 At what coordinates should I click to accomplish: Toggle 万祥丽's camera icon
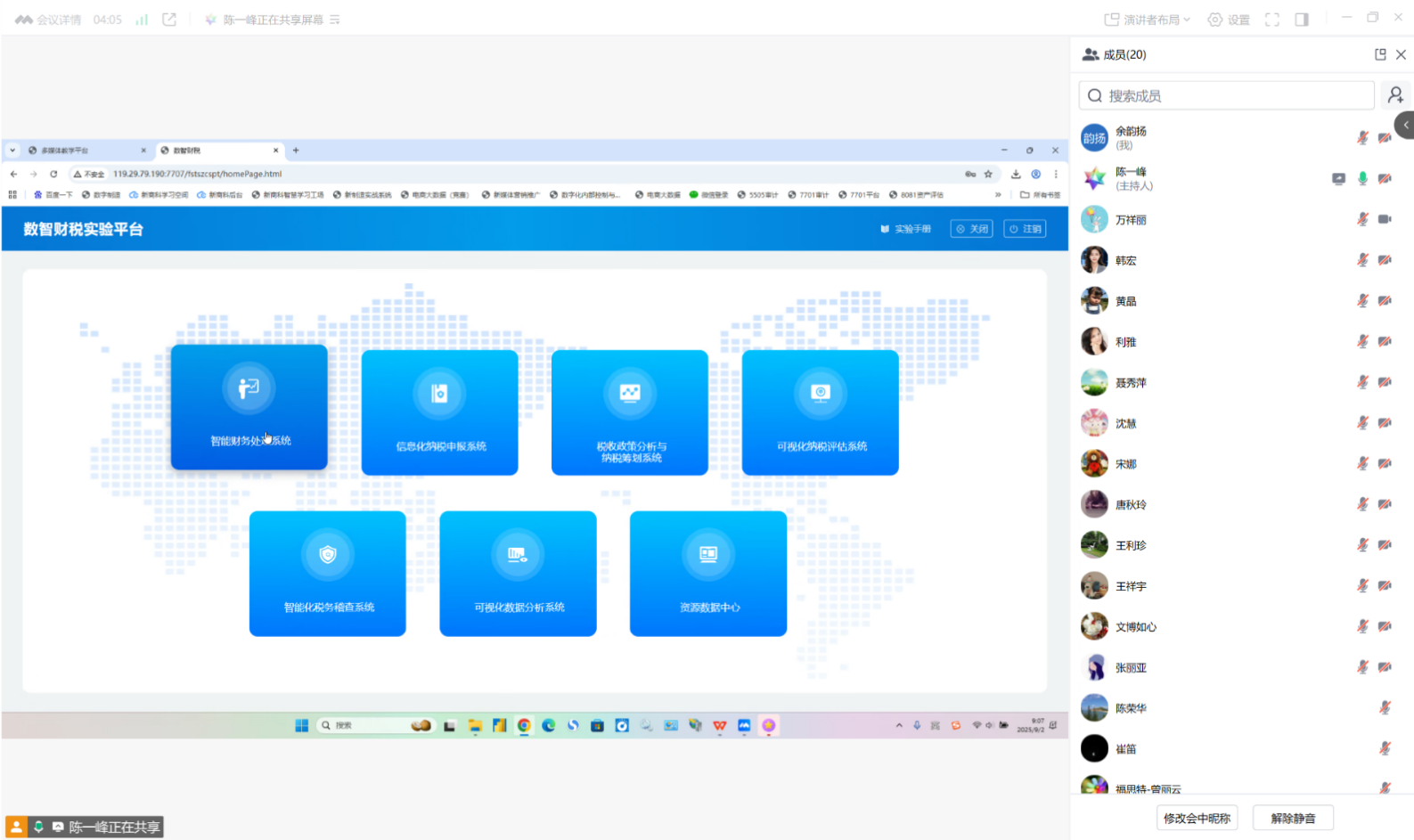pyautogui.click(x=1385, y=219)
